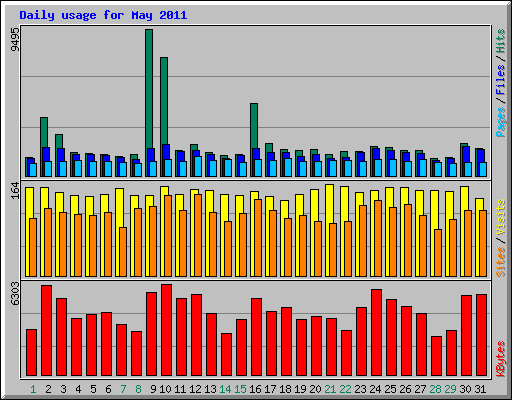The height and width of the screenshot is (400, 512).
Task: Click the orange sites bar for day 12
Action: pyautogui.click(x=198, y=235)
